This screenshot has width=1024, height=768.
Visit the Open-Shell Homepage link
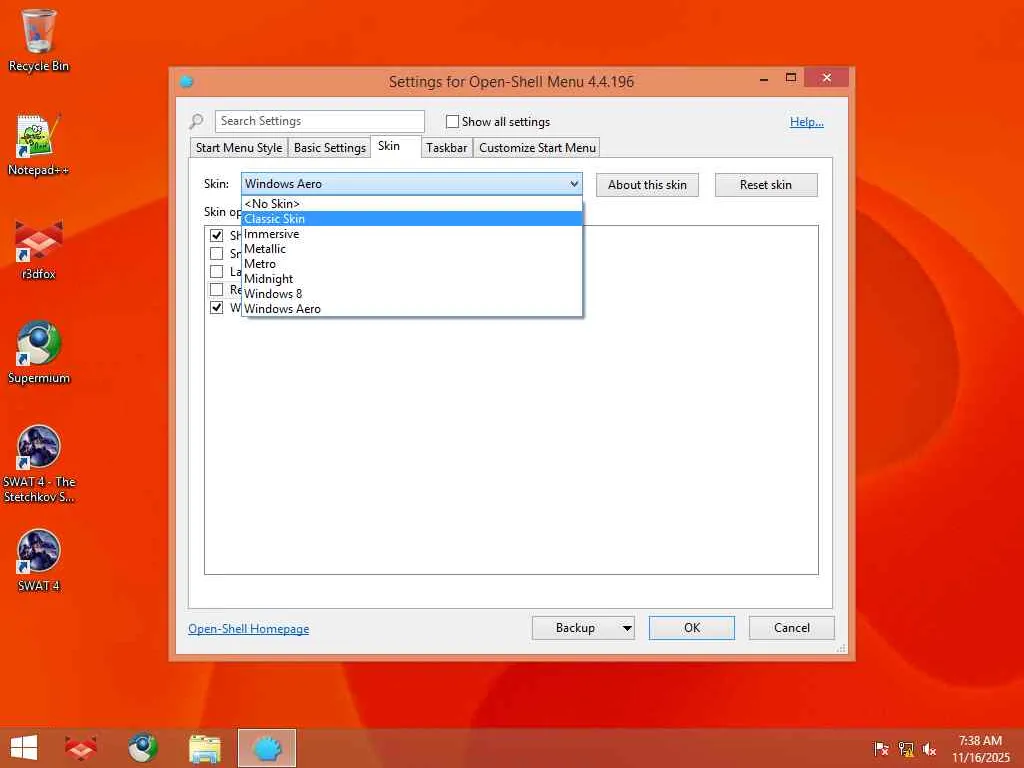coord(249,629)
